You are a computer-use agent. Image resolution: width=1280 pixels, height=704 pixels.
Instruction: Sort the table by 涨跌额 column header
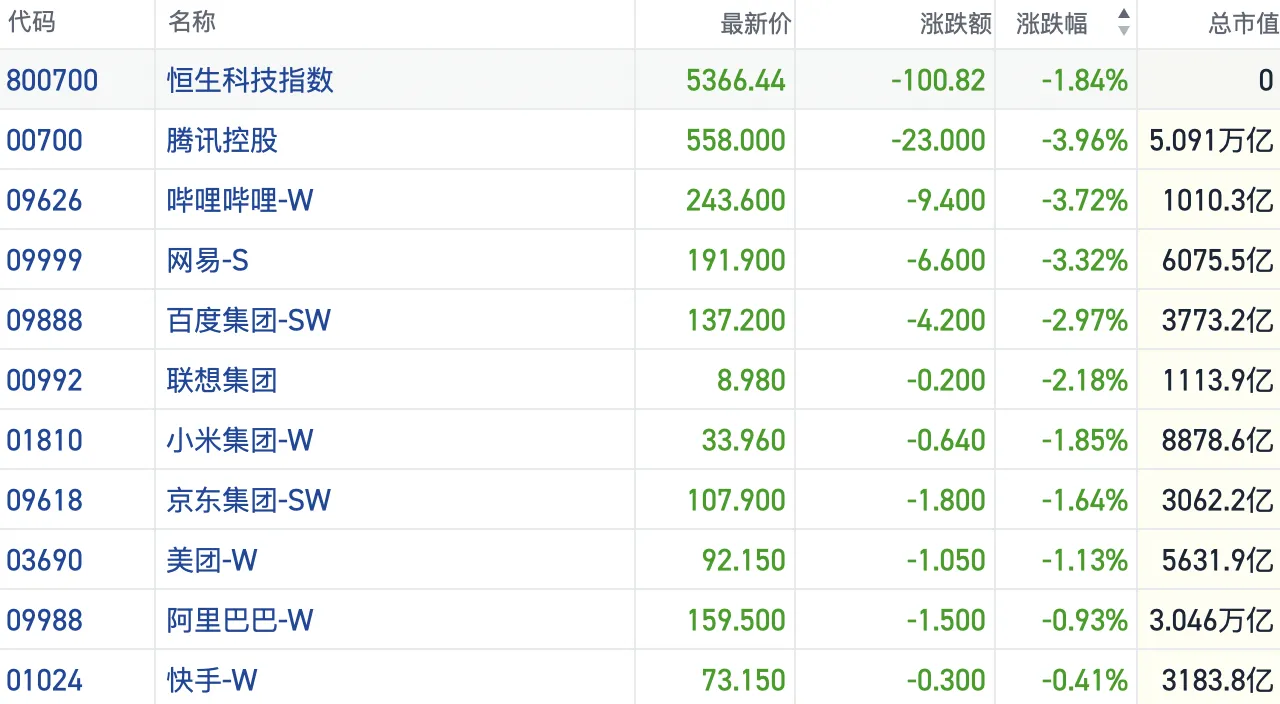click(955, 24)
